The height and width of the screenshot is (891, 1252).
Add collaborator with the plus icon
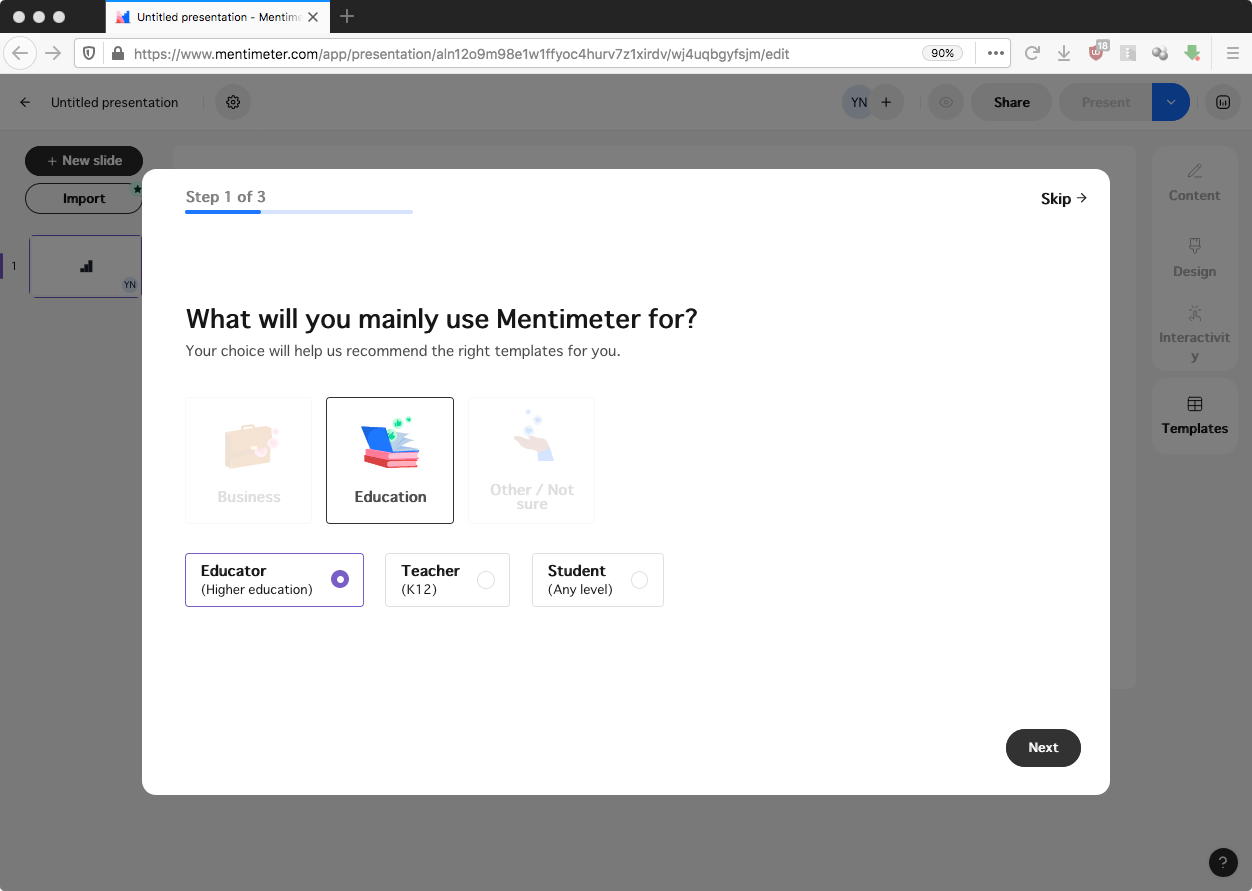[886, 102]
